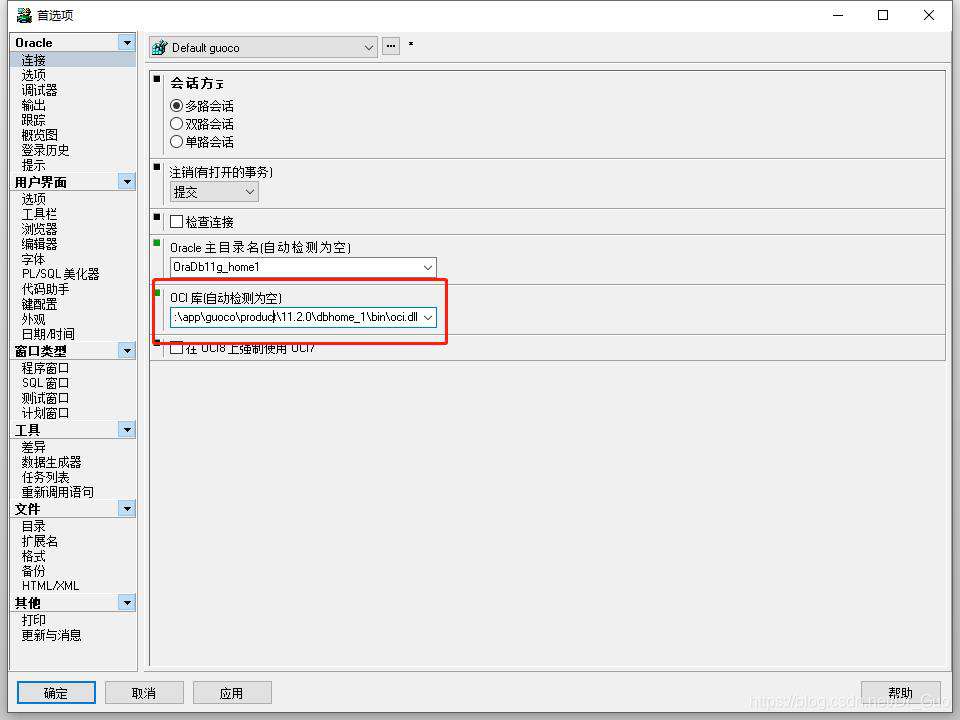
Task: Open the 概览图 preferences page
Action: point(39,135)
